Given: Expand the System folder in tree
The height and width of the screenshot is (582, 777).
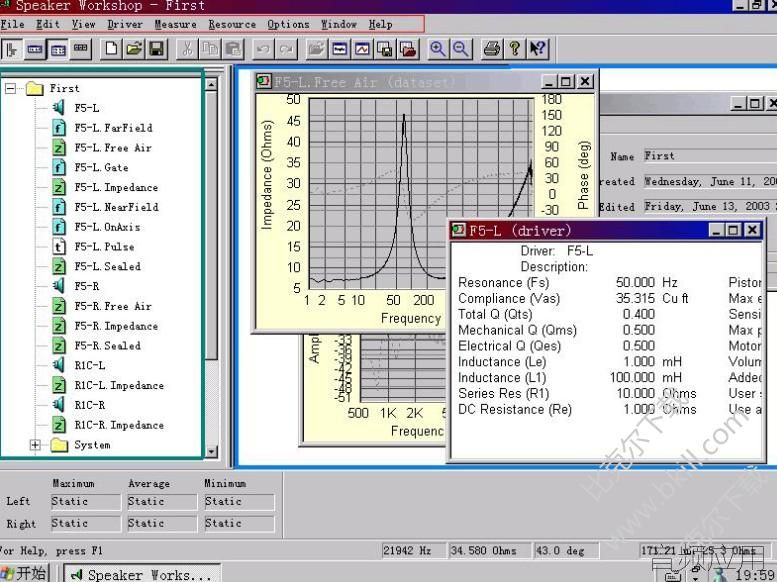Looking at the screenshot, I should (x=35, y=445).
